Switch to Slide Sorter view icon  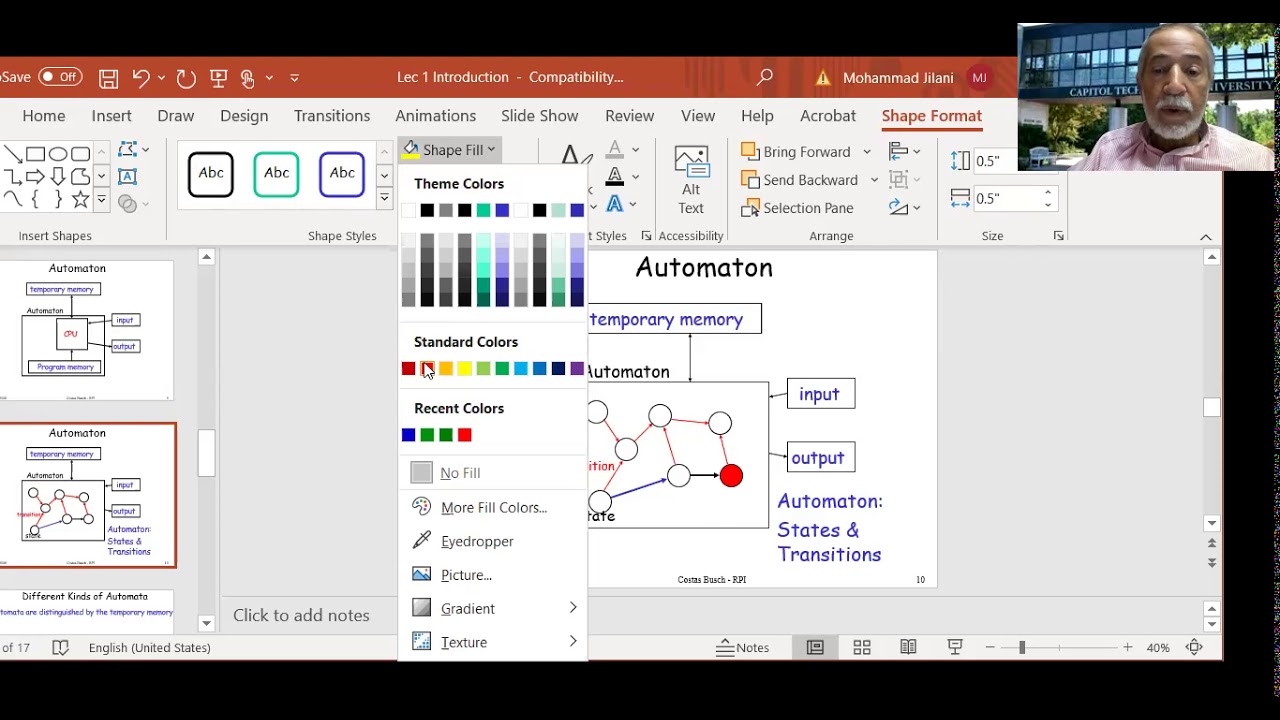point(861,647)
